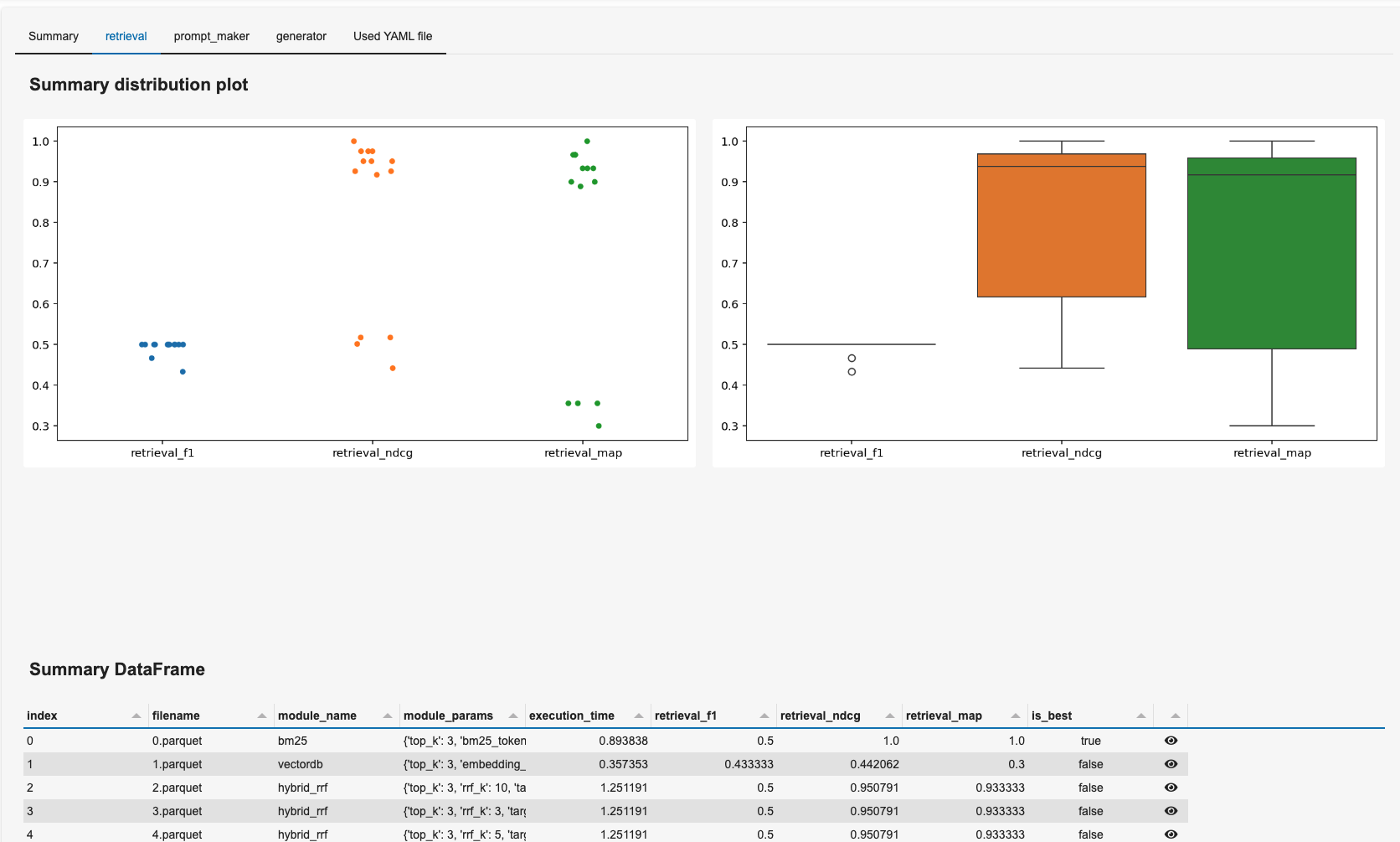Open the module_params column sort control
This screenshot has width=1400, height=842.
512,715
